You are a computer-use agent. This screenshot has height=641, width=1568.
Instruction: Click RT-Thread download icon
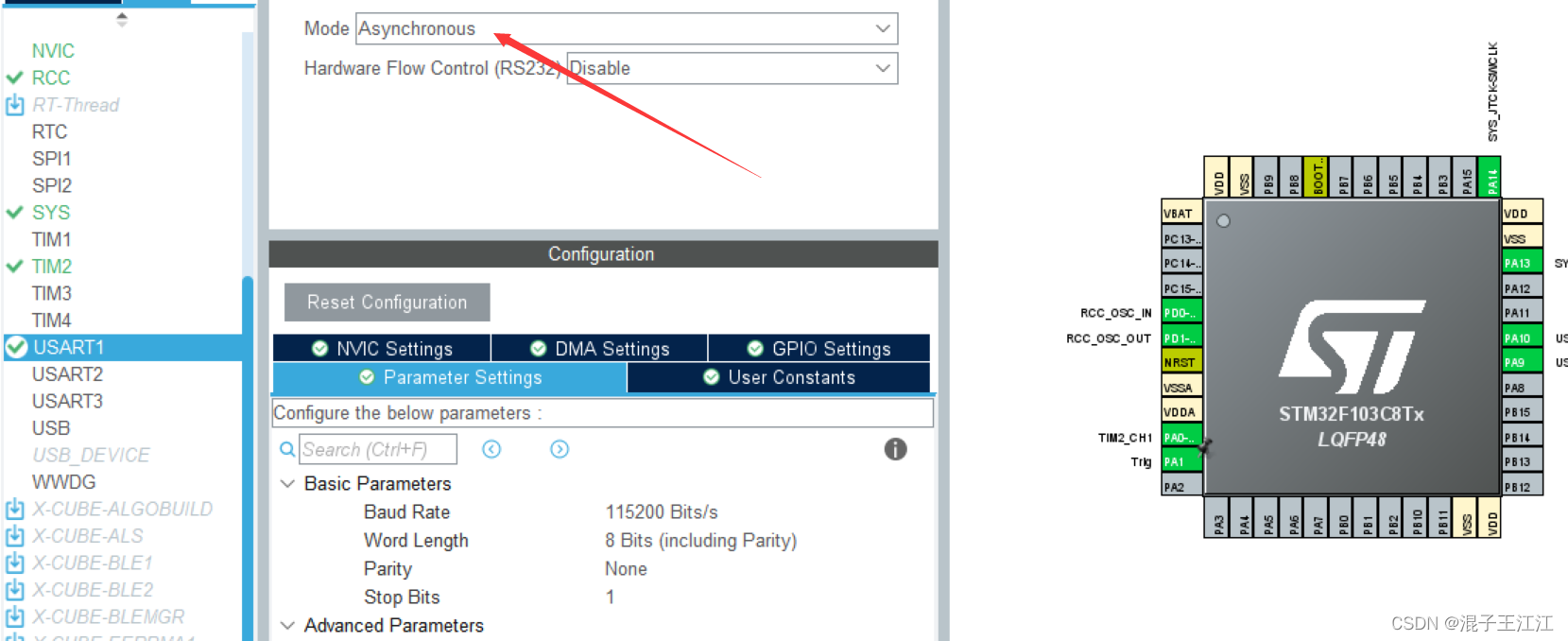pyautogui.click(x=15, y=105)
